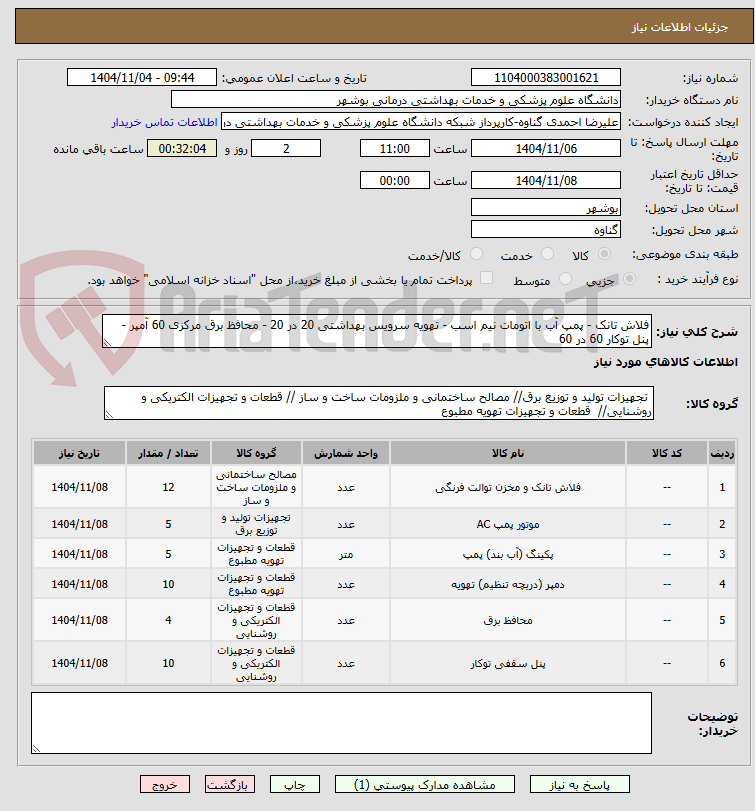Screen dimensions: 755x811
Task: Open اطلاعات تماس خریدار link
Action: point(164,122)
